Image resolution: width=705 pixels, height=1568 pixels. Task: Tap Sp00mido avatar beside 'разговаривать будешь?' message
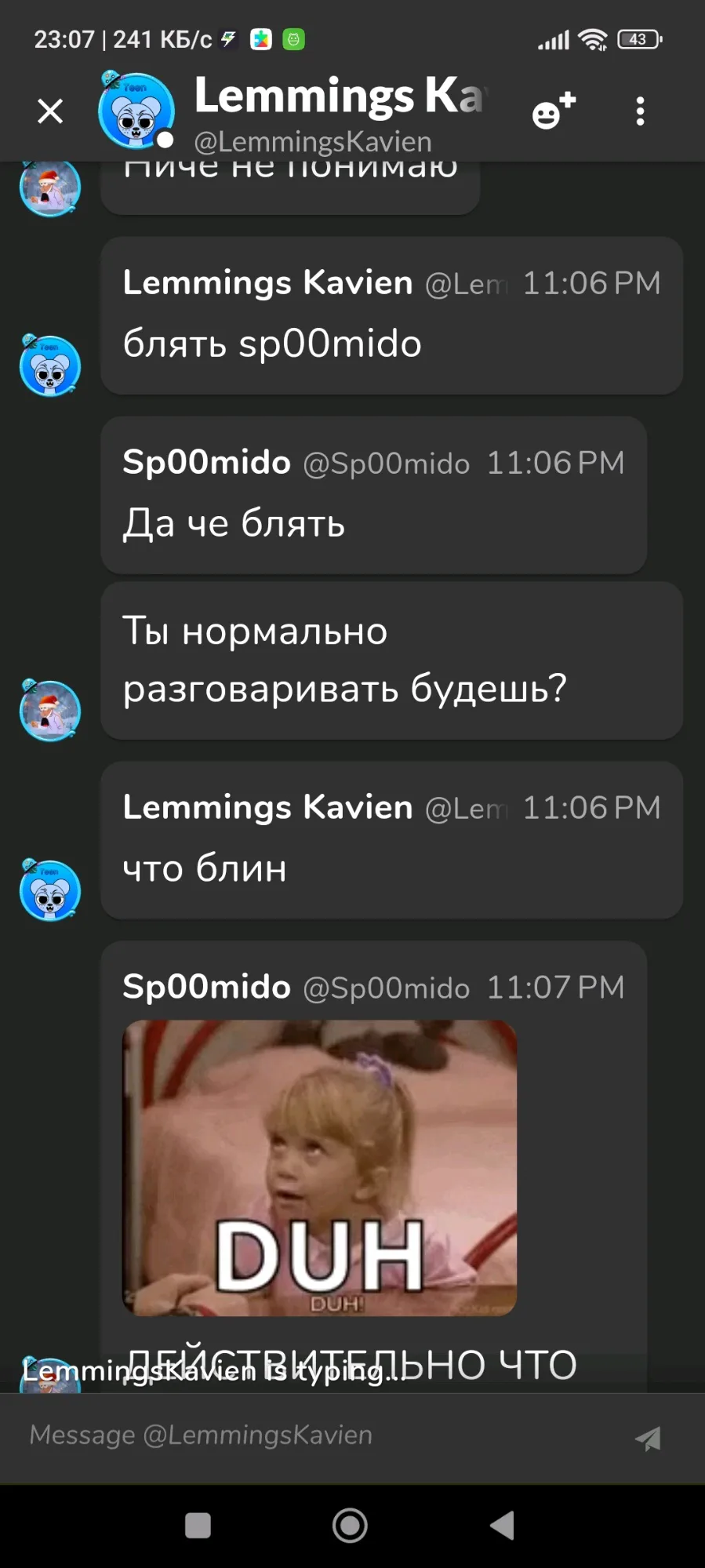point(50,710)
